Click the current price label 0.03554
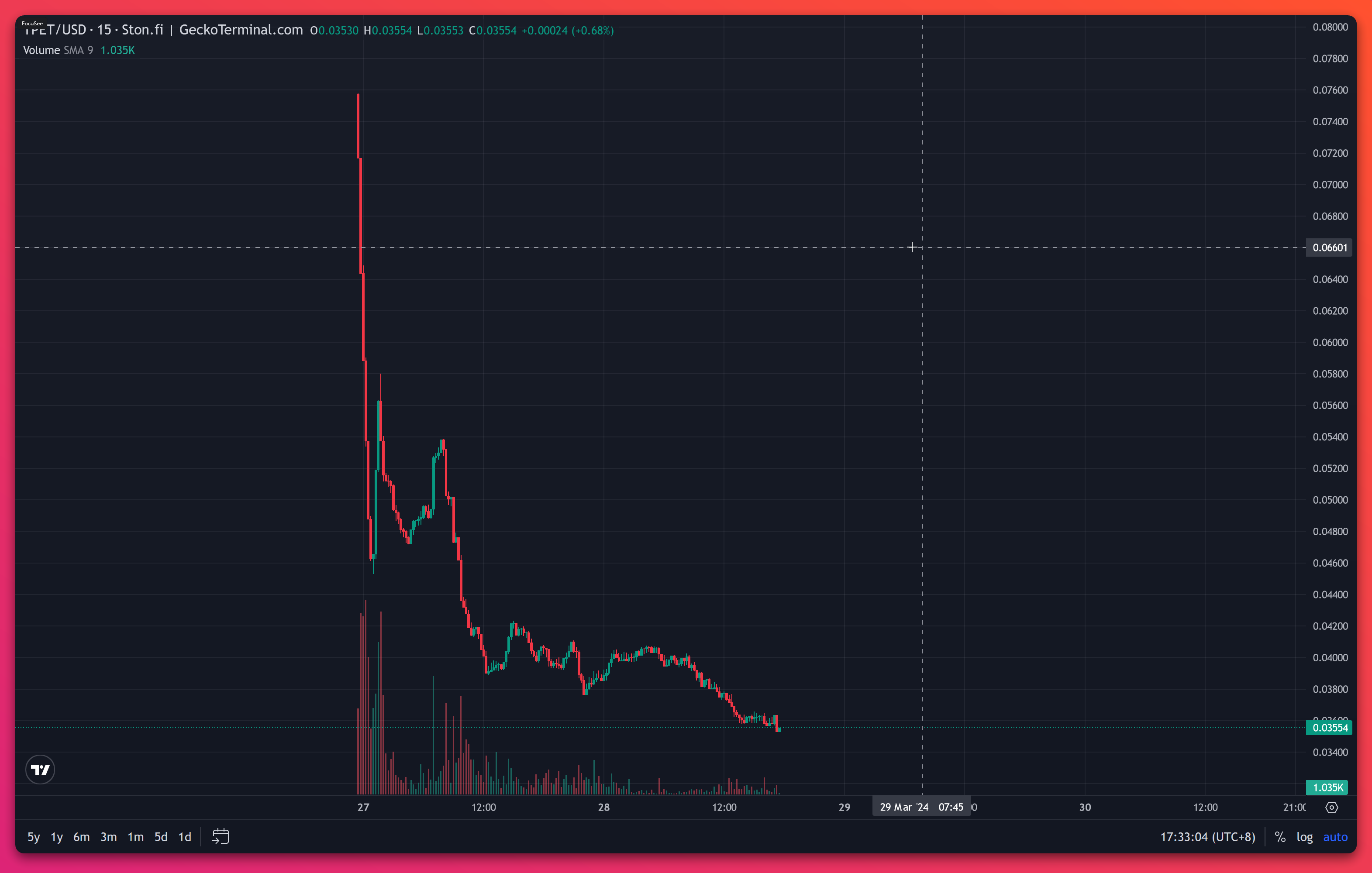Image resolution: width=1372 pixels, height=873 pixels. (x=1329, y=727)
